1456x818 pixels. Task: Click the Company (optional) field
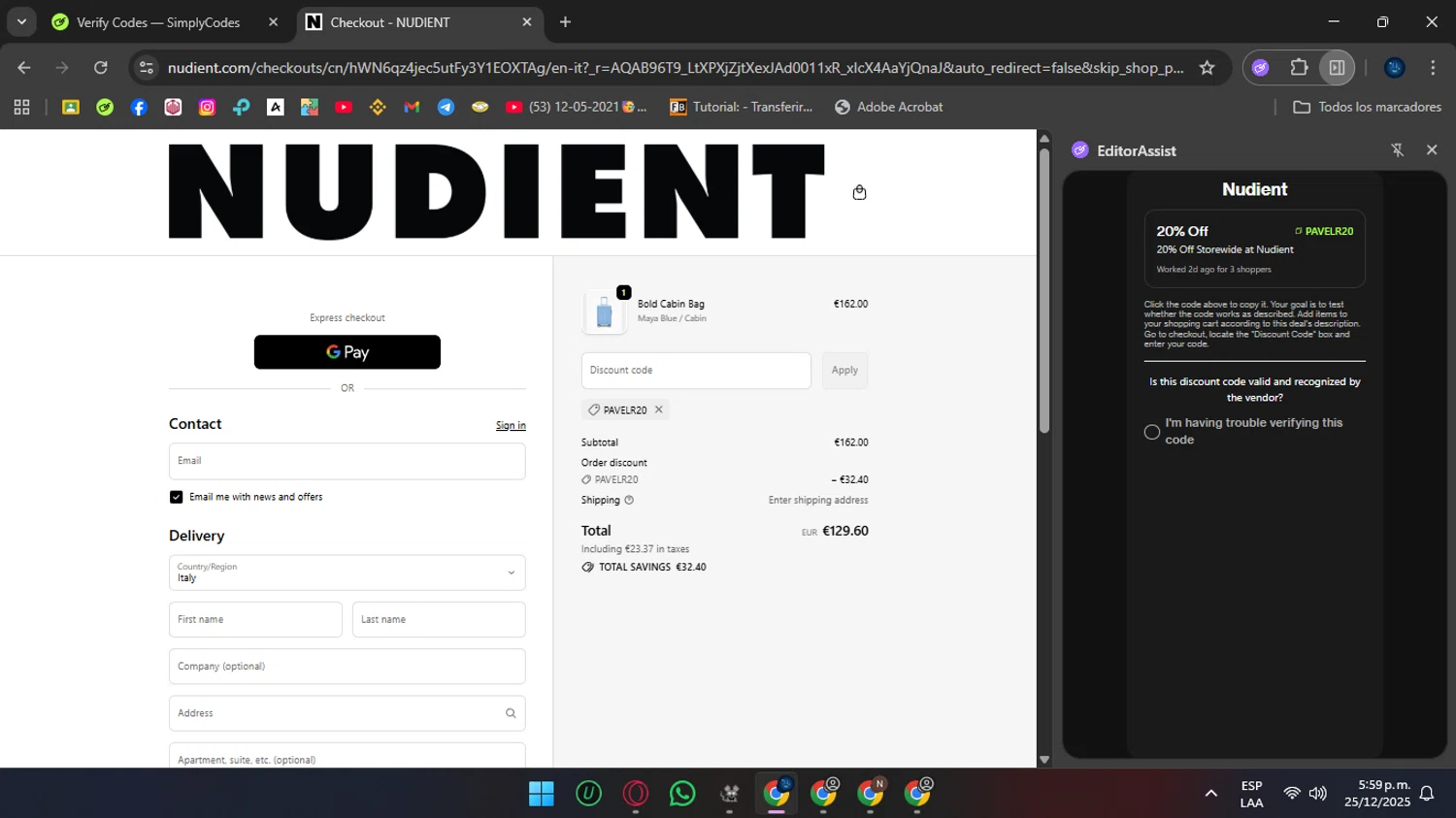coord(347,667)
